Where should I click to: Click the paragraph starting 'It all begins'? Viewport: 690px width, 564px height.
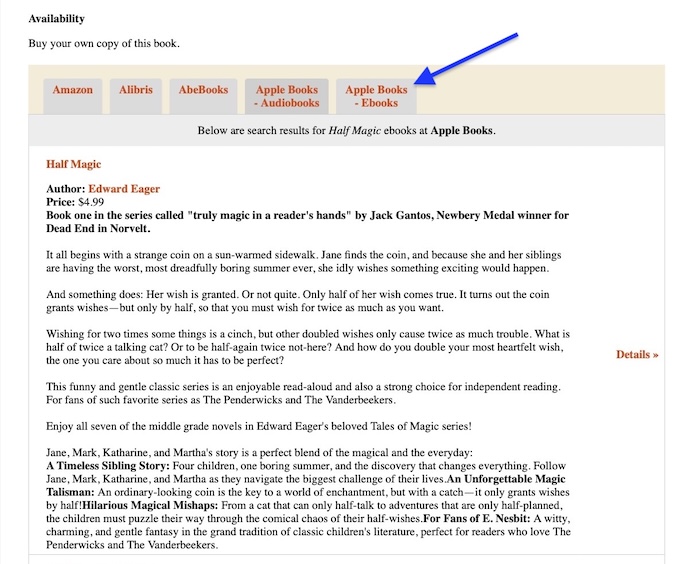pos(304,261)
